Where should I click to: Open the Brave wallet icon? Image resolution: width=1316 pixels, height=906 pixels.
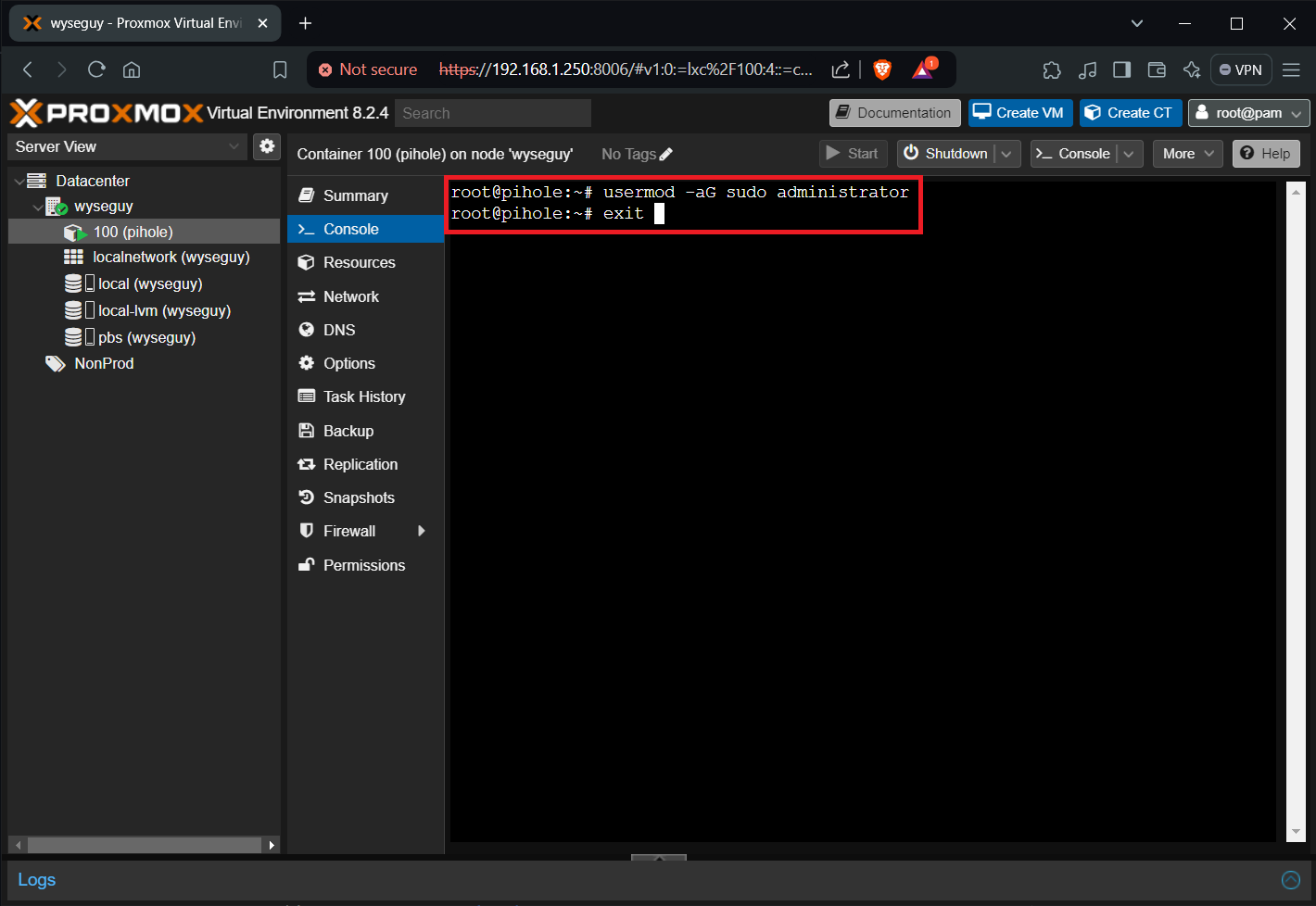pos(1157,69)
